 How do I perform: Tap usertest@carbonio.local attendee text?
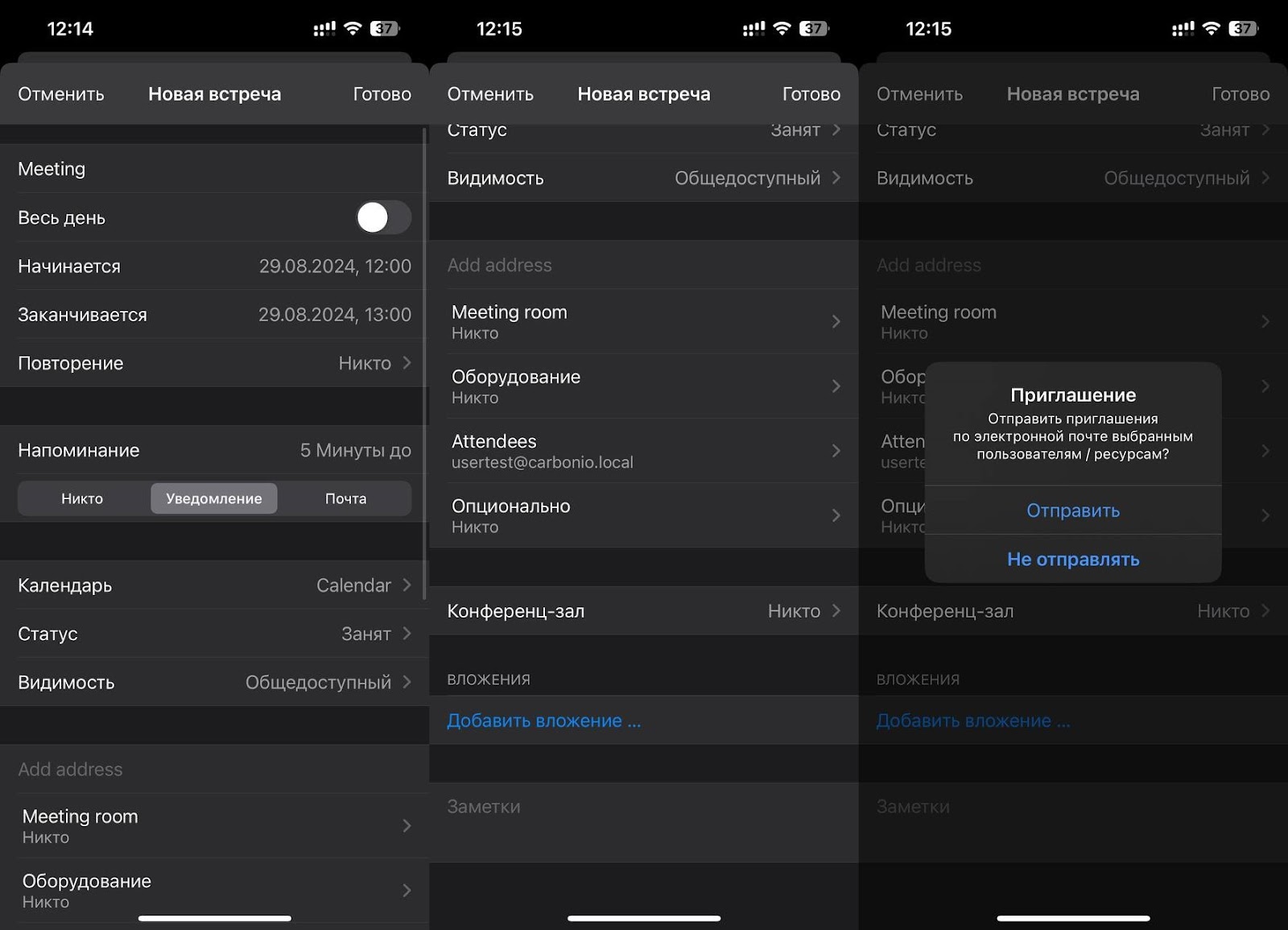coord(543,463)
